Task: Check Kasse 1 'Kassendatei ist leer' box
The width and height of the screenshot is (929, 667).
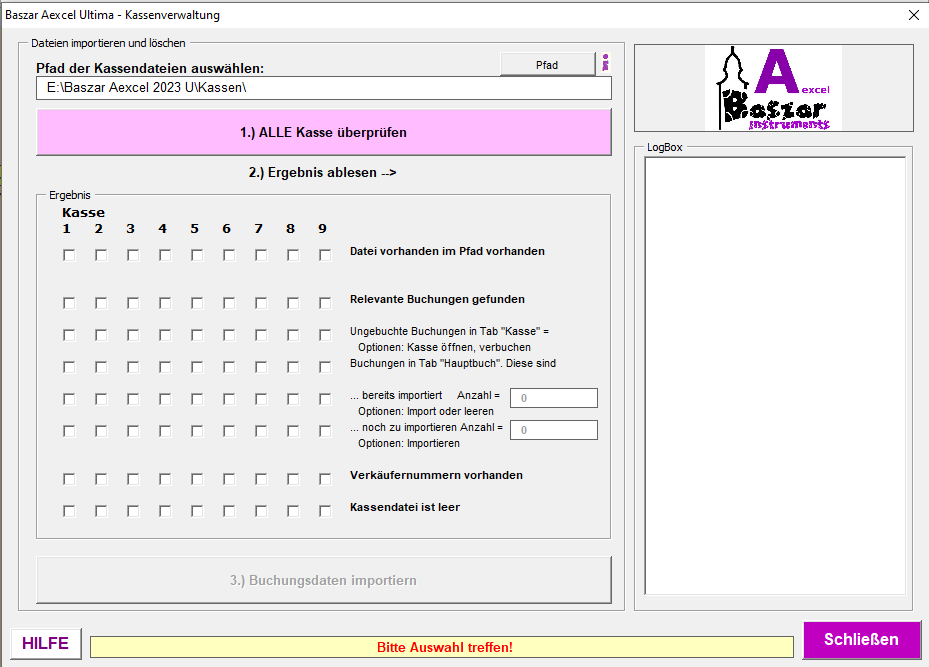Action: pos(69,511)
